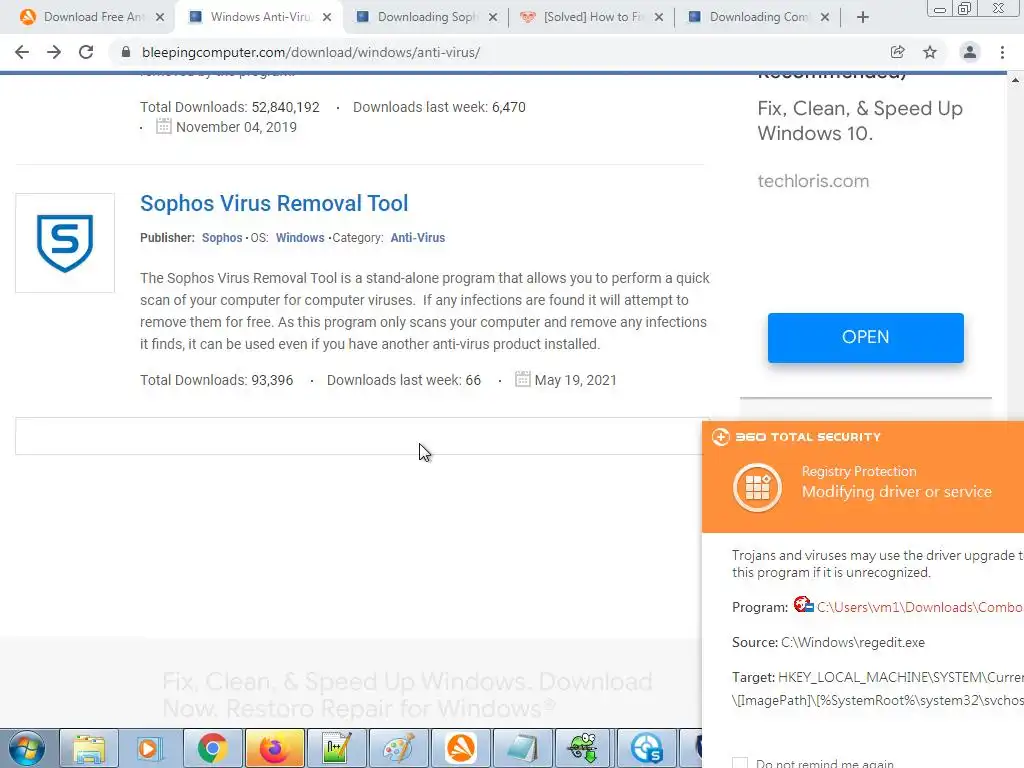This screenshot has height=768, width=1024.
Task: Click the Registry Protection grid icon
Action: coord(757,487)
